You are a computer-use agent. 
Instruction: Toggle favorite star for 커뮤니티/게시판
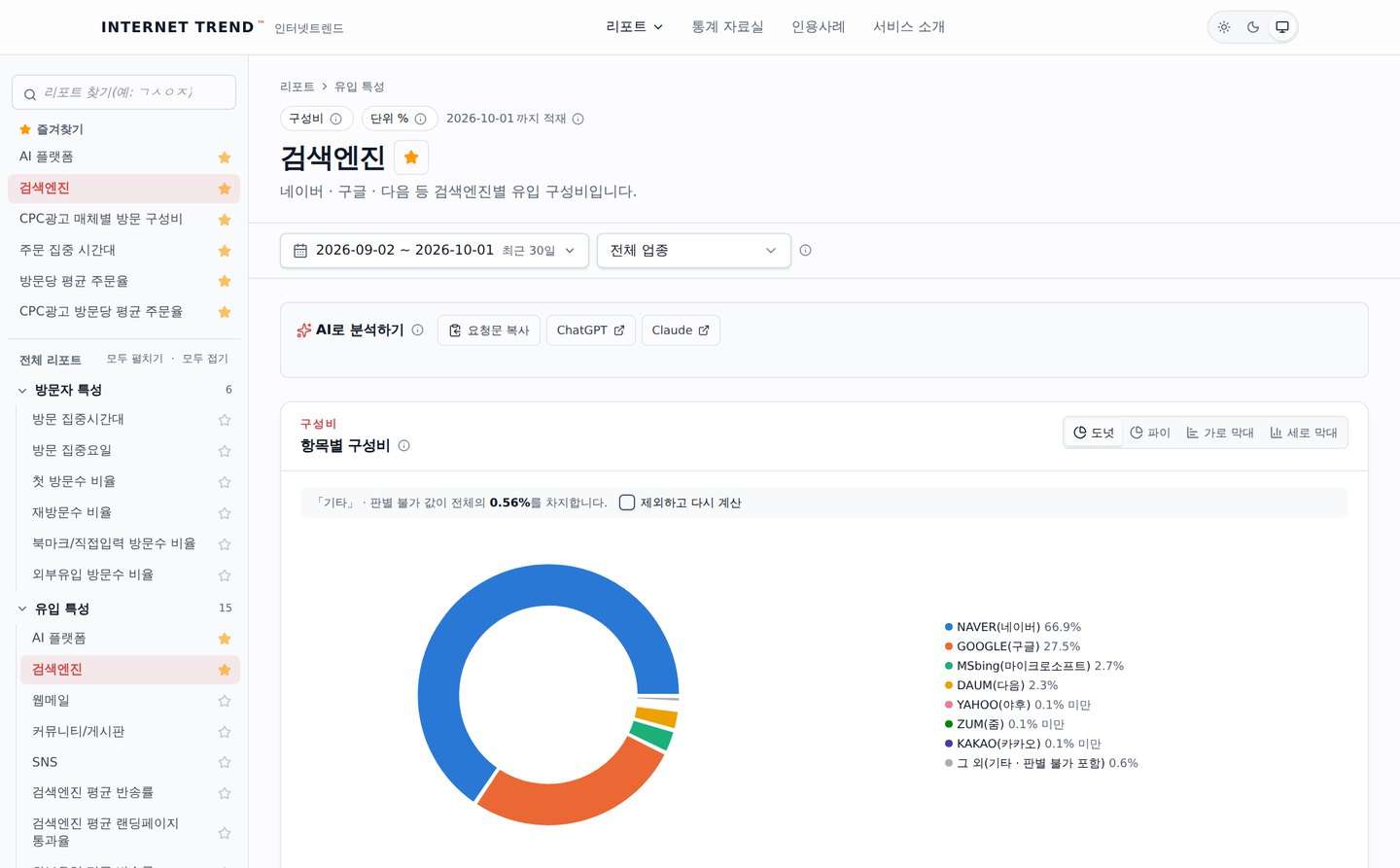pyautogui.click(x=225, y=732)
